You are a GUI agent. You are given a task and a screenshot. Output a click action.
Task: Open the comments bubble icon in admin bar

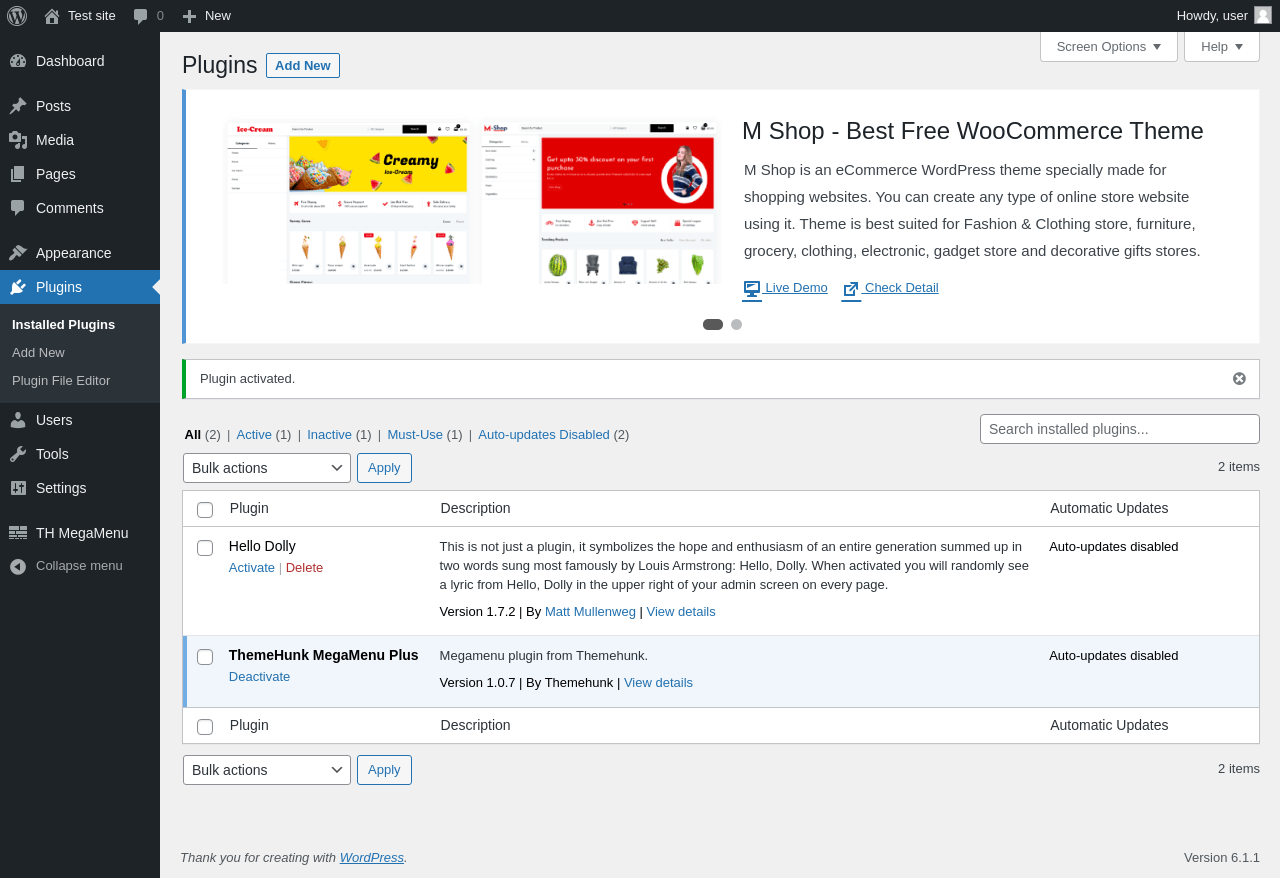[141, 16]
